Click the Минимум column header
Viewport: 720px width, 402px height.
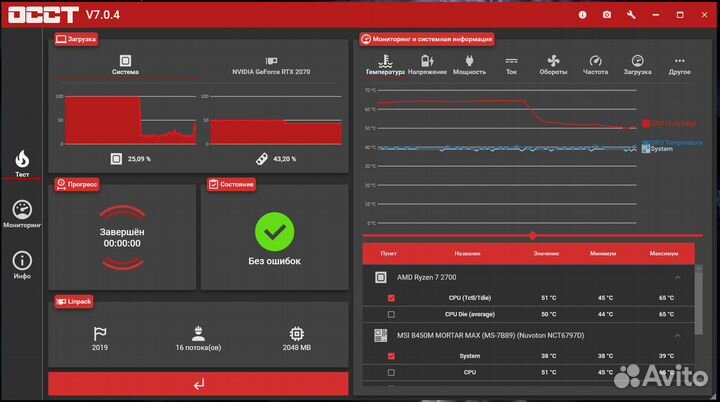pyautogui.click(x=603, y=253)
